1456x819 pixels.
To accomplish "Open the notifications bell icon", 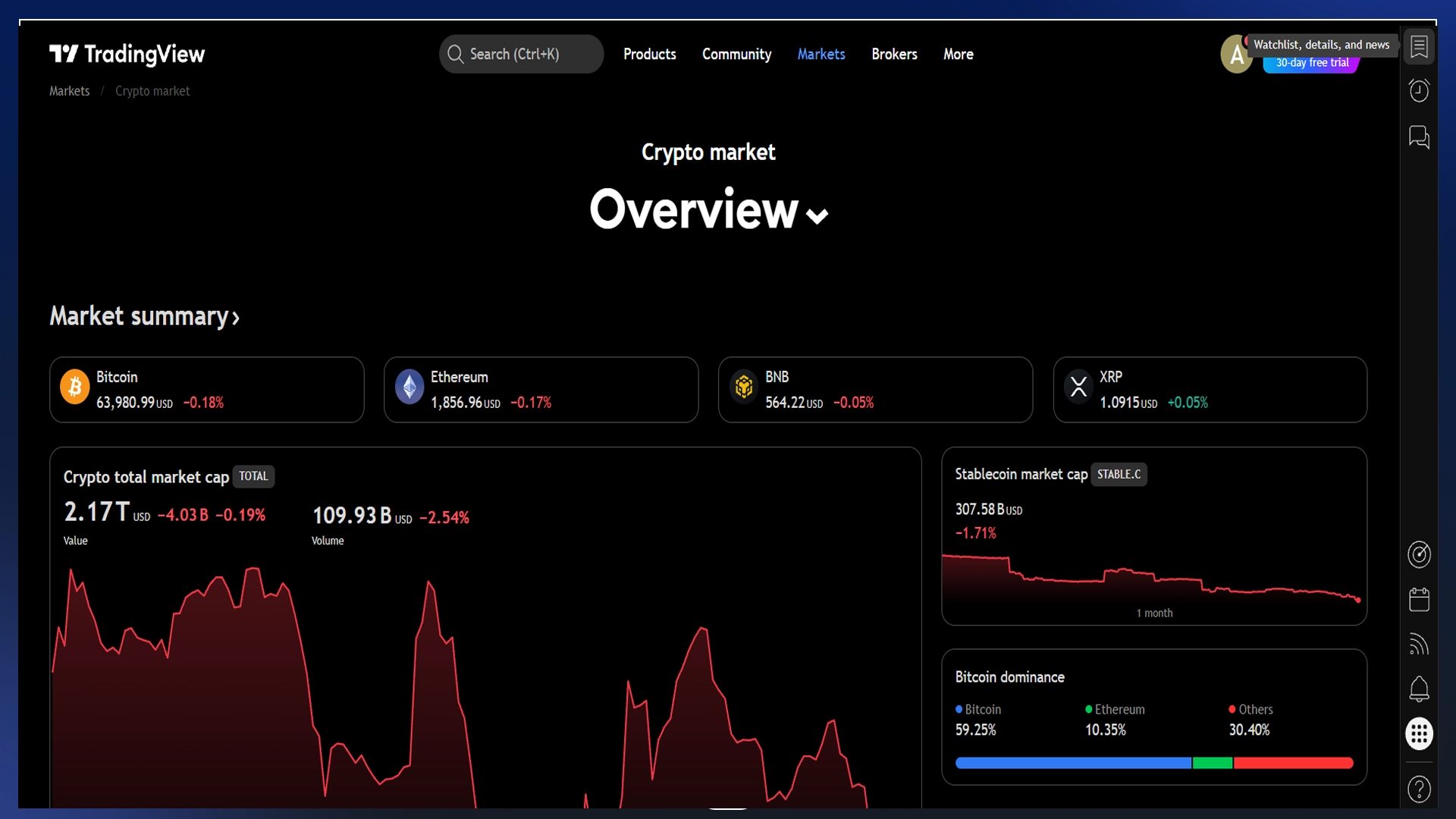I will [x=1419, y=689].
